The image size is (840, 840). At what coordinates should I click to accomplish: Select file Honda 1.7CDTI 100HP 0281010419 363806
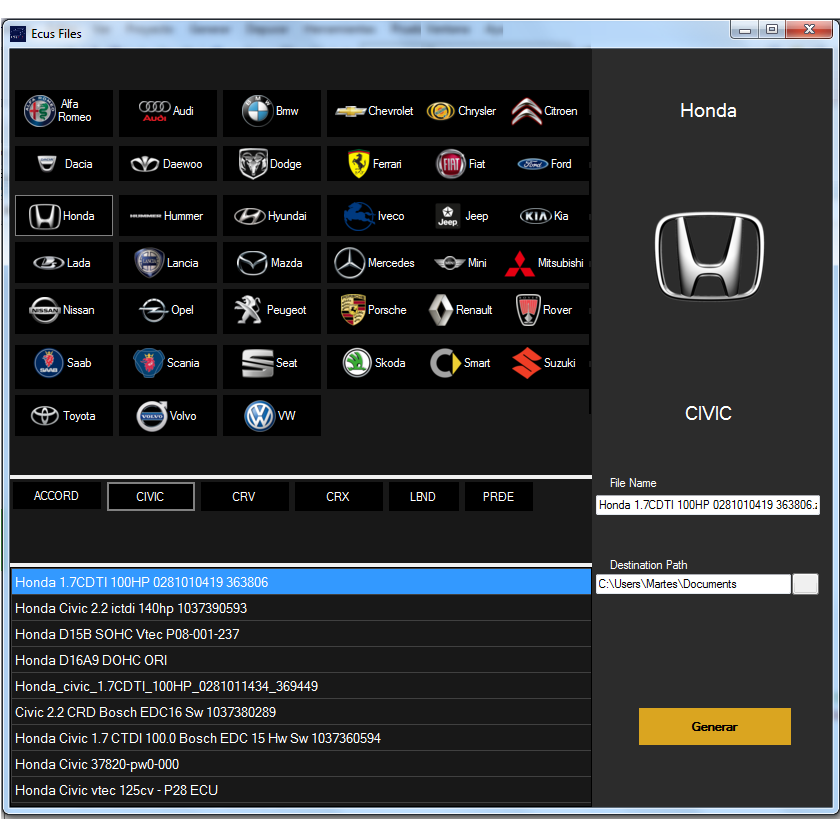301,582
